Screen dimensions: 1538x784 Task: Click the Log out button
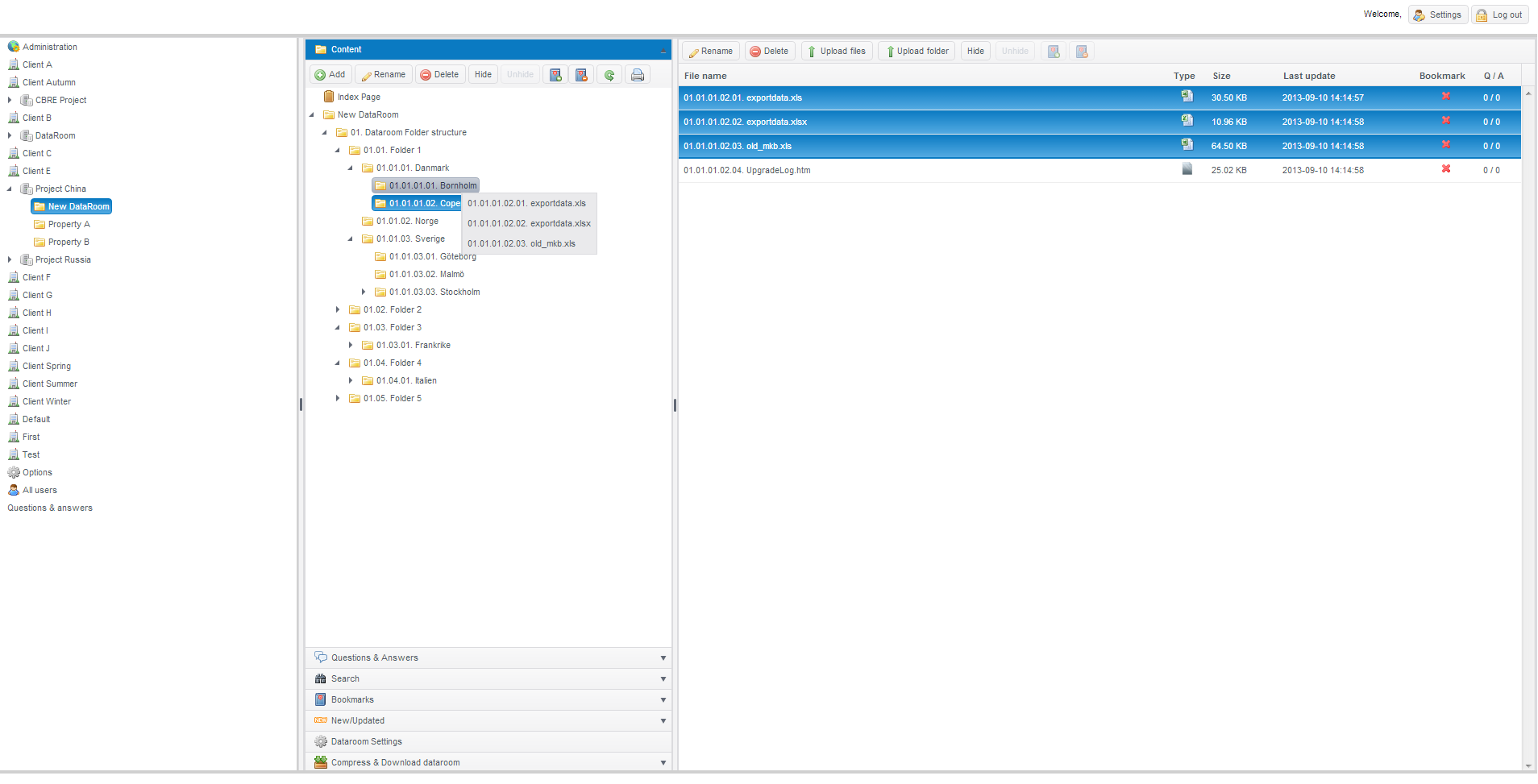click(x=1500, y=15)
